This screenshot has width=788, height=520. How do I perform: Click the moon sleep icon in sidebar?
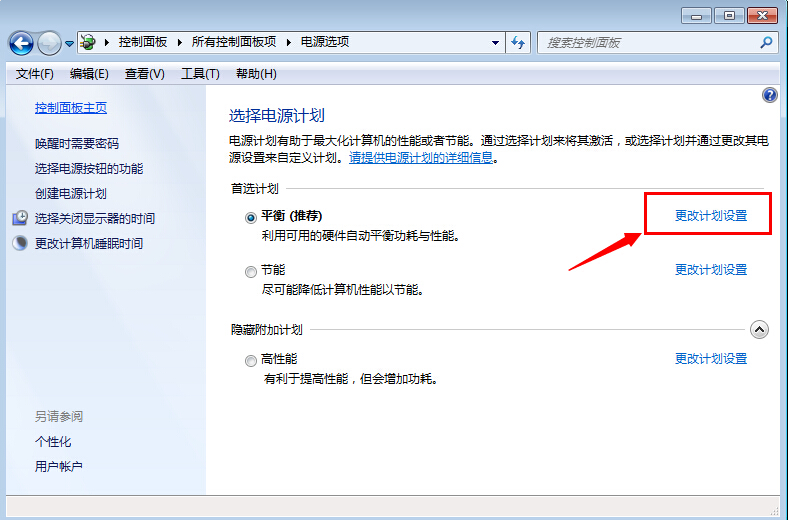pyautogui.click(x=20, y=243)
